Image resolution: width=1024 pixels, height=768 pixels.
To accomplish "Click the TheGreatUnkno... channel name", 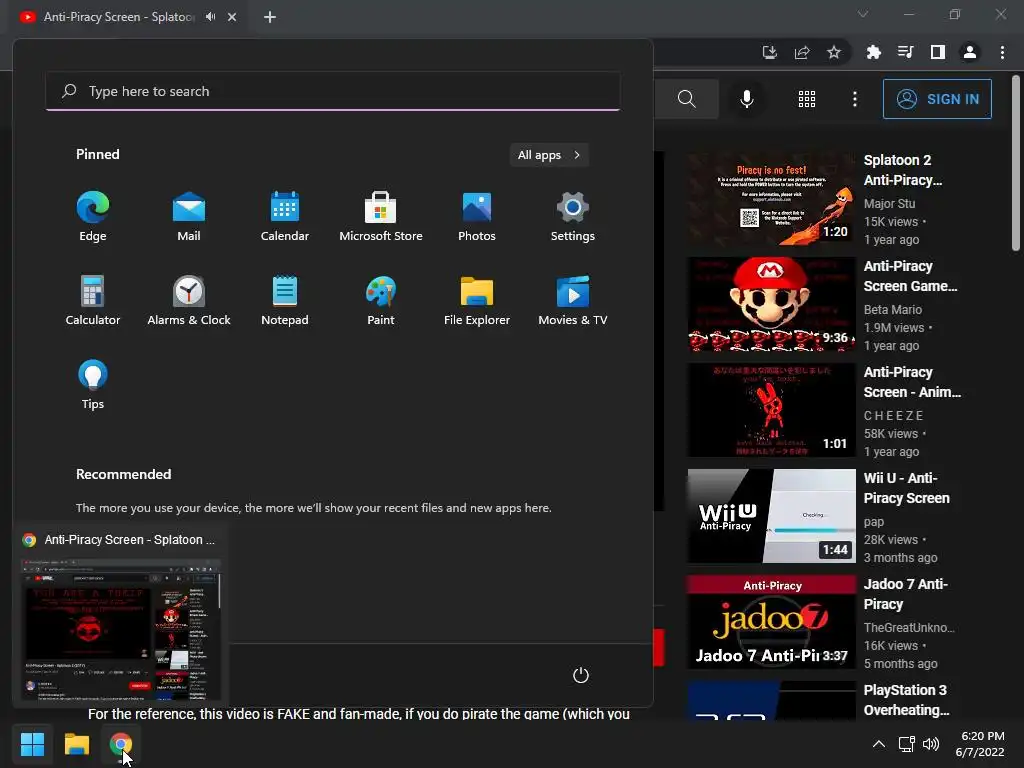I will pos(908,628).
